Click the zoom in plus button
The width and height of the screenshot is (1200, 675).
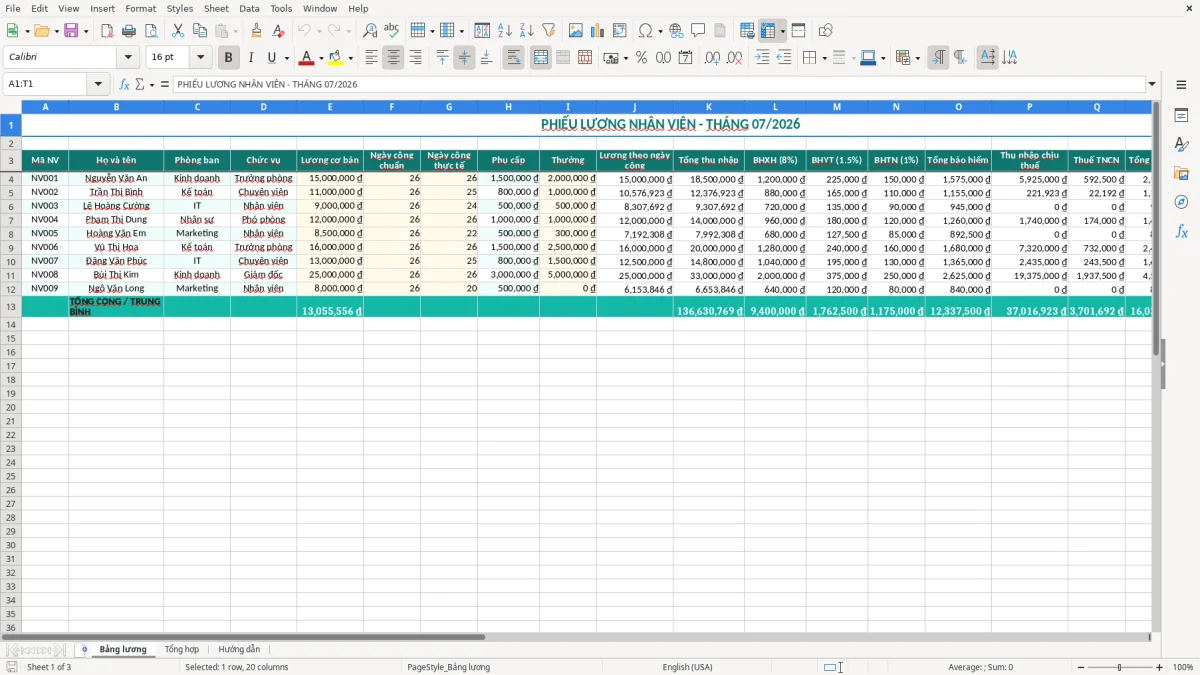pos(1160,667)
